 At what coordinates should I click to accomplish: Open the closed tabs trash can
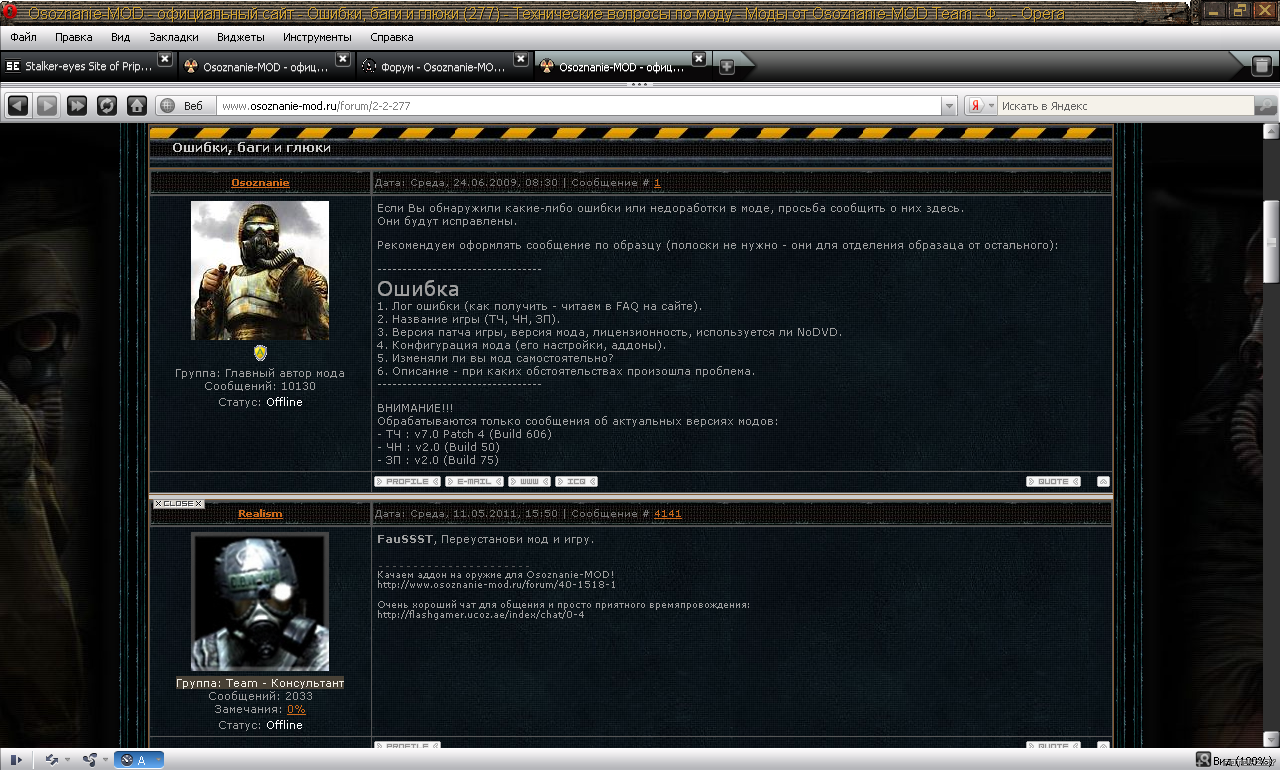(1262, 66)
